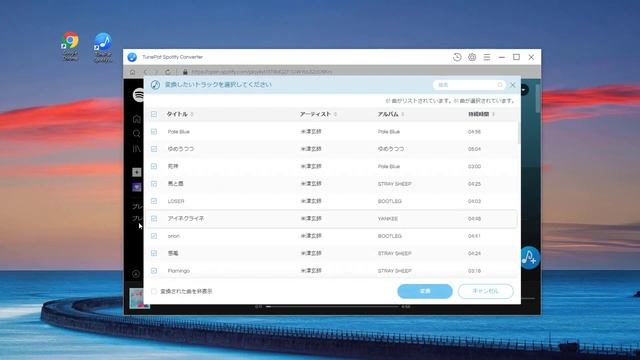This screenshot has width=640, height=360.
Task: Sort by タイトル column arrow
Action: pyautogui.click(x=192, y=114)
